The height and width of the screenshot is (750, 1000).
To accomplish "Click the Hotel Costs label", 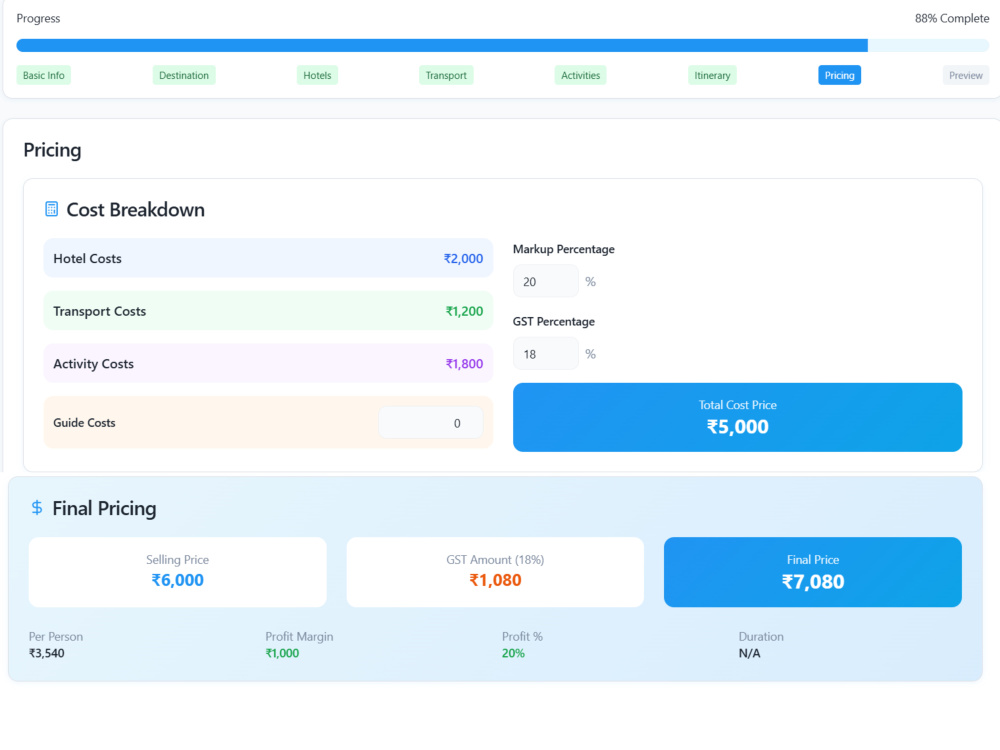I will coord(87,258).
